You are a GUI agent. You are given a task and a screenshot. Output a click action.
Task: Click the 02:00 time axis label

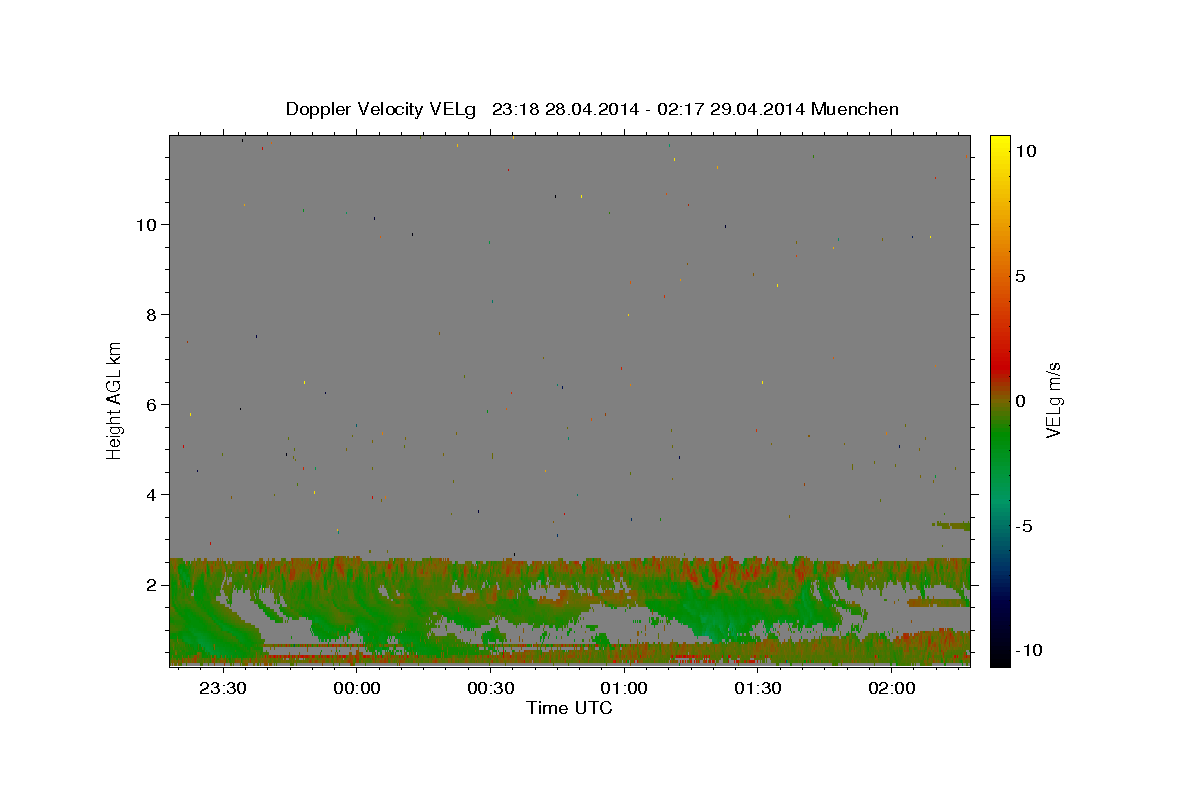(x=892, y=688)
